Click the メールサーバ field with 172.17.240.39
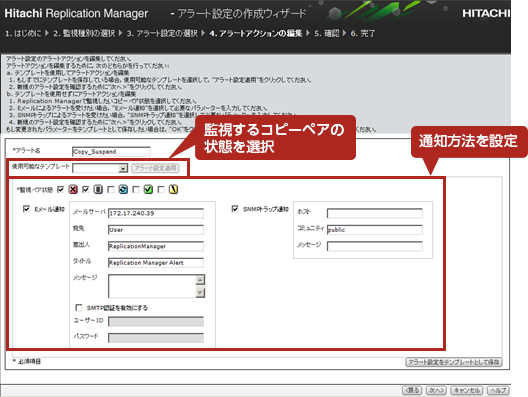Viewport: 528px width, 397px height. [156, 213]
